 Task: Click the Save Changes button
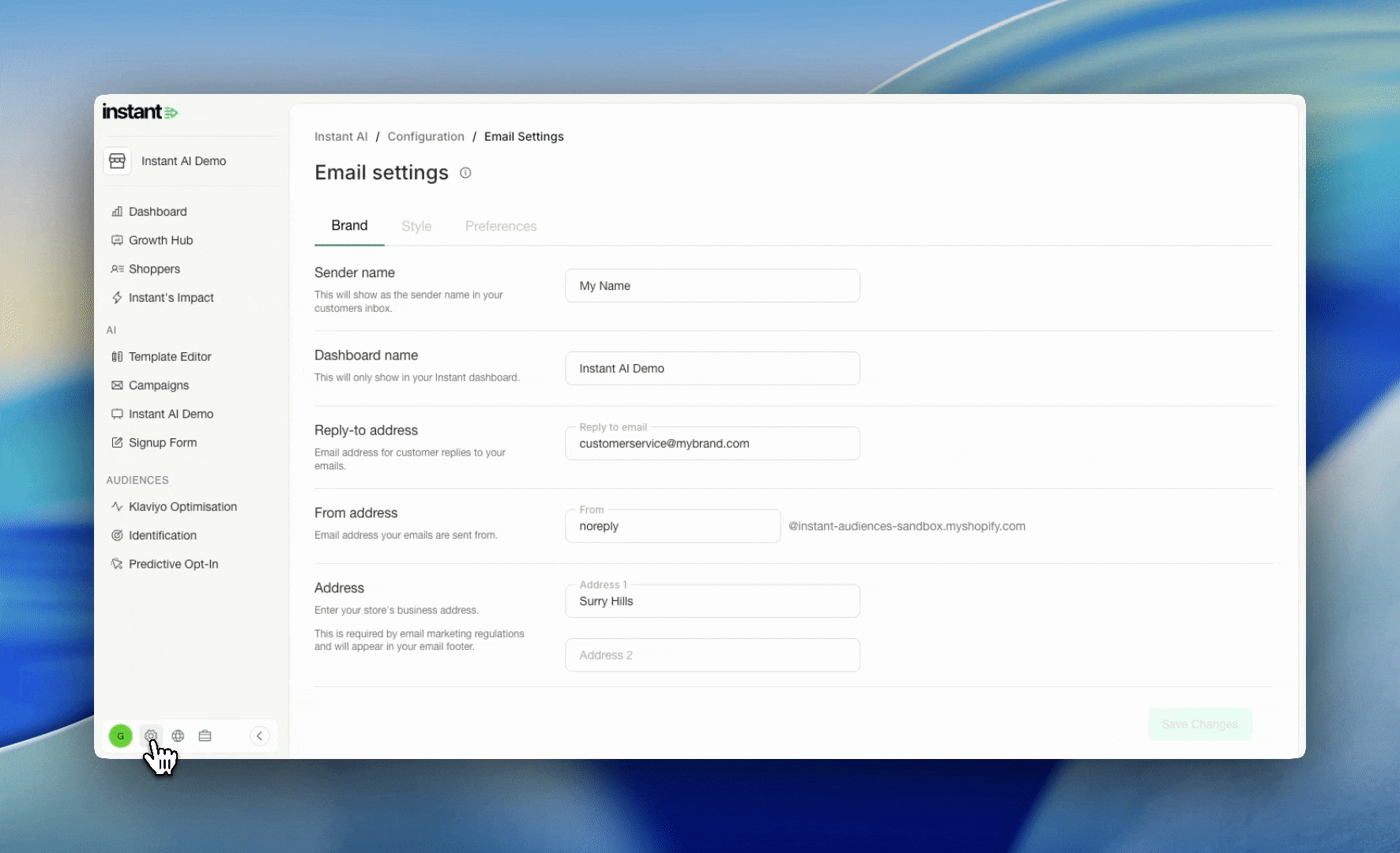(1199, 724)
